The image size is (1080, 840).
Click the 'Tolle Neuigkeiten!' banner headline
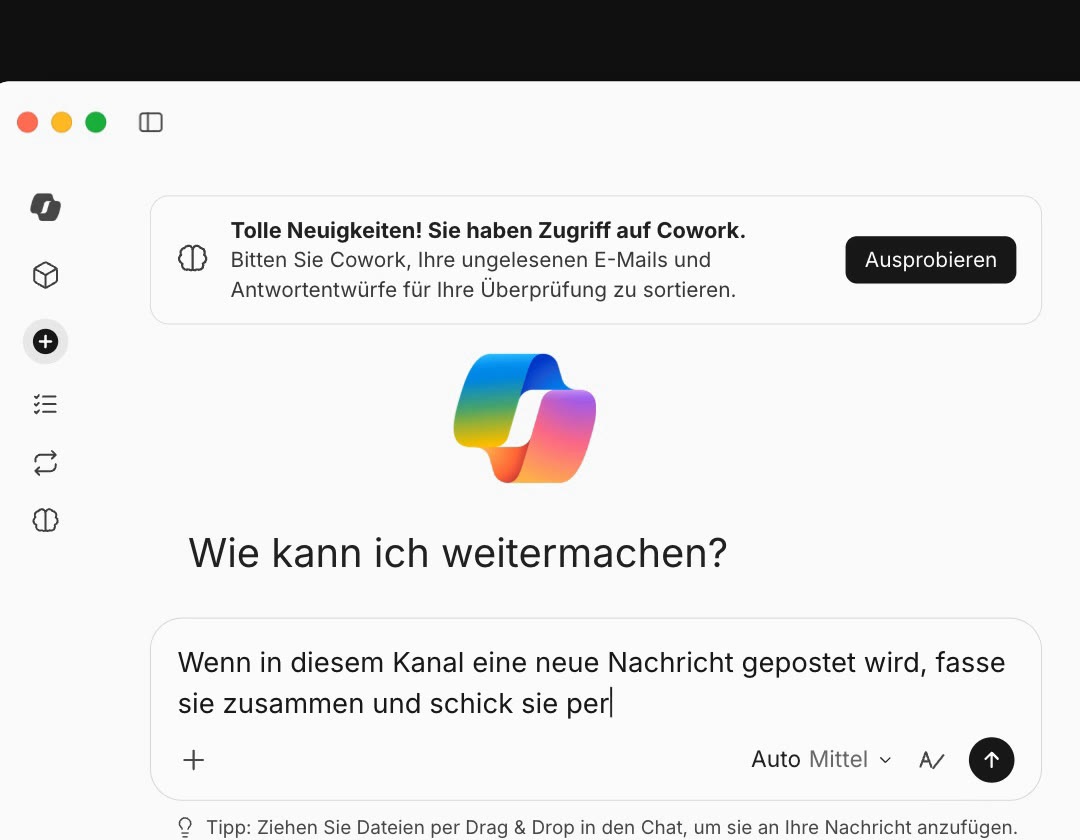click(488, 230)
